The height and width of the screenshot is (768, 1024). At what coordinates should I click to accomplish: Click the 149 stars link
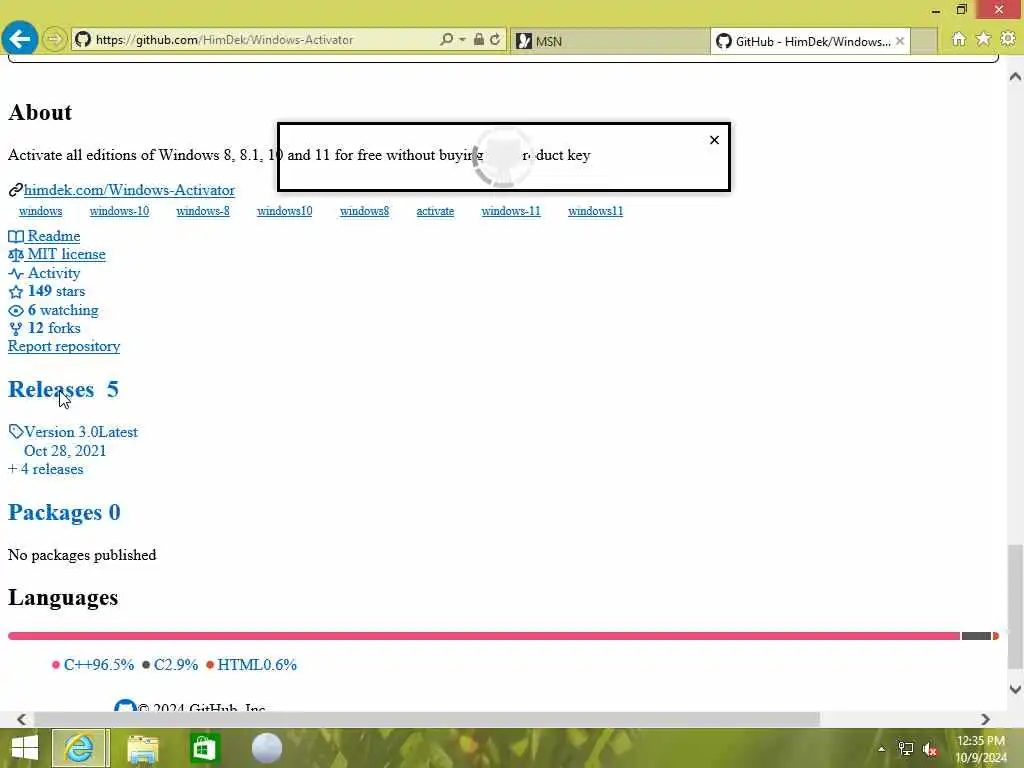(x=47, y=291)
